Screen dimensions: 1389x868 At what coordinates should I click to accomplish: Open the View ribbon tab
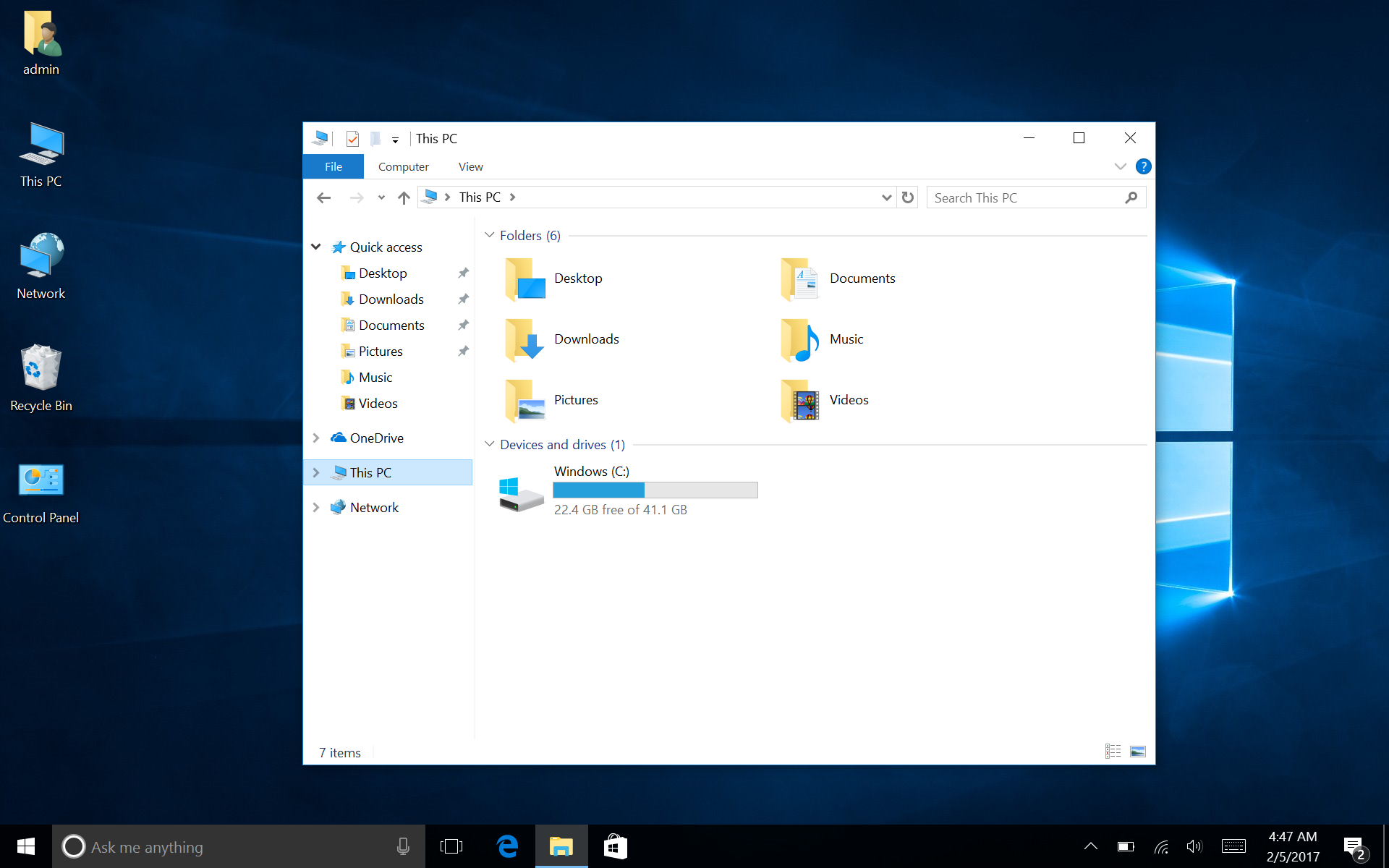point(470,166)
